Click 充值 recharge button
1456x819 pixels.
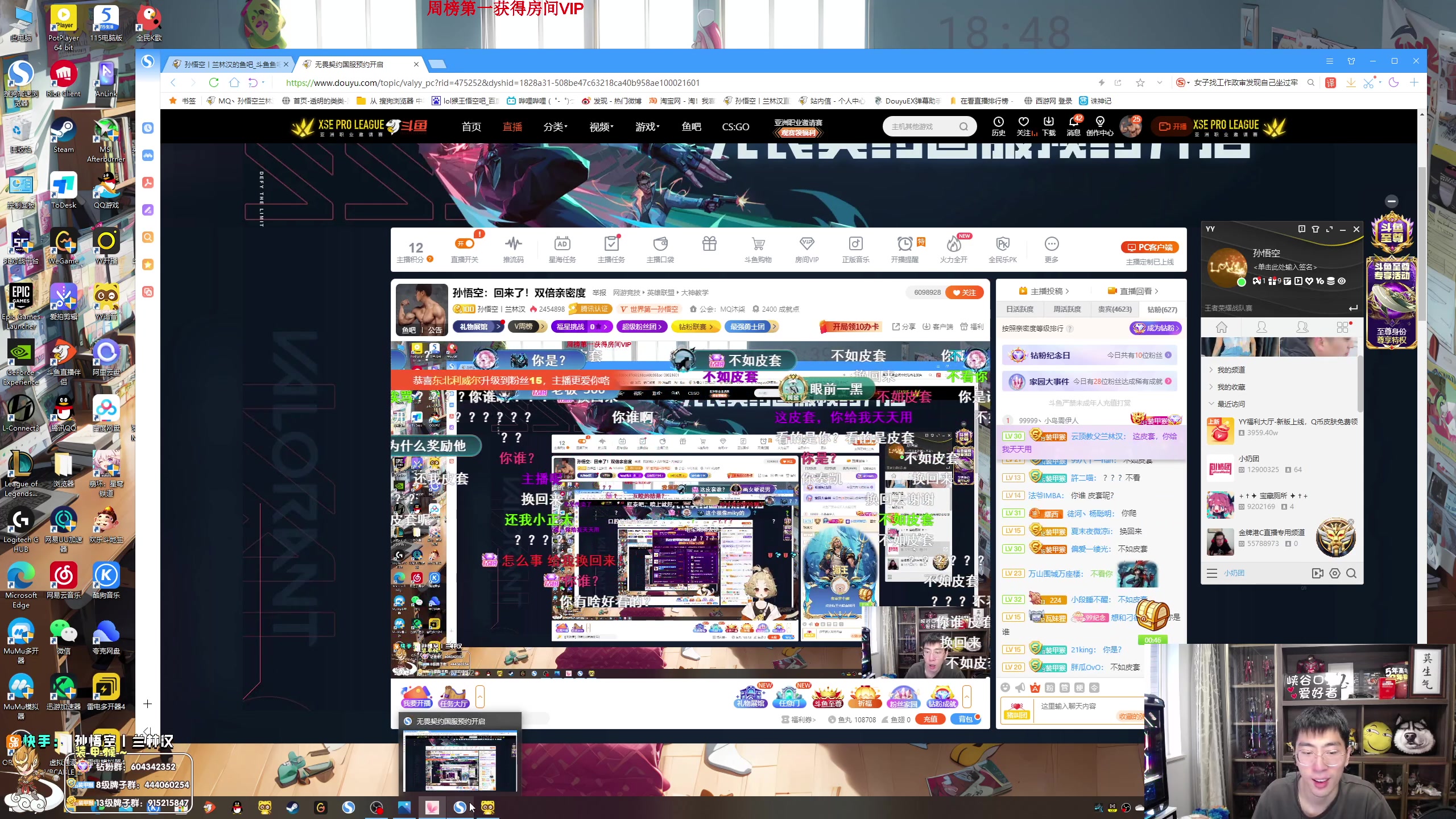(930, 719)
